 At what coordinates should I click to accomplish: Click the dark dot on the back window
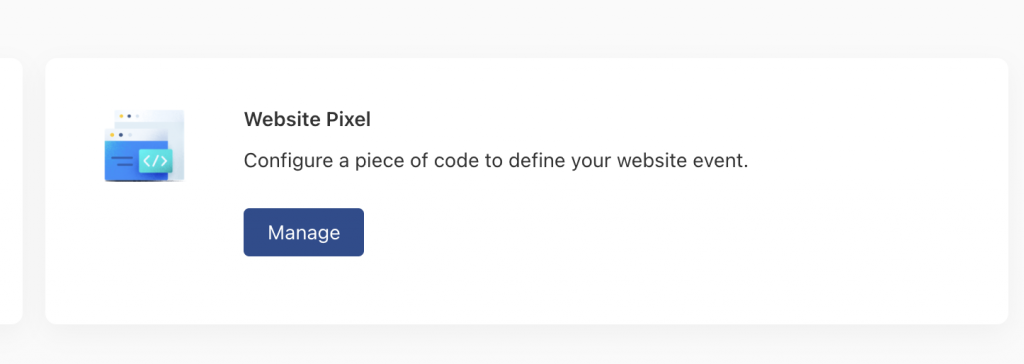coord(129,116)
